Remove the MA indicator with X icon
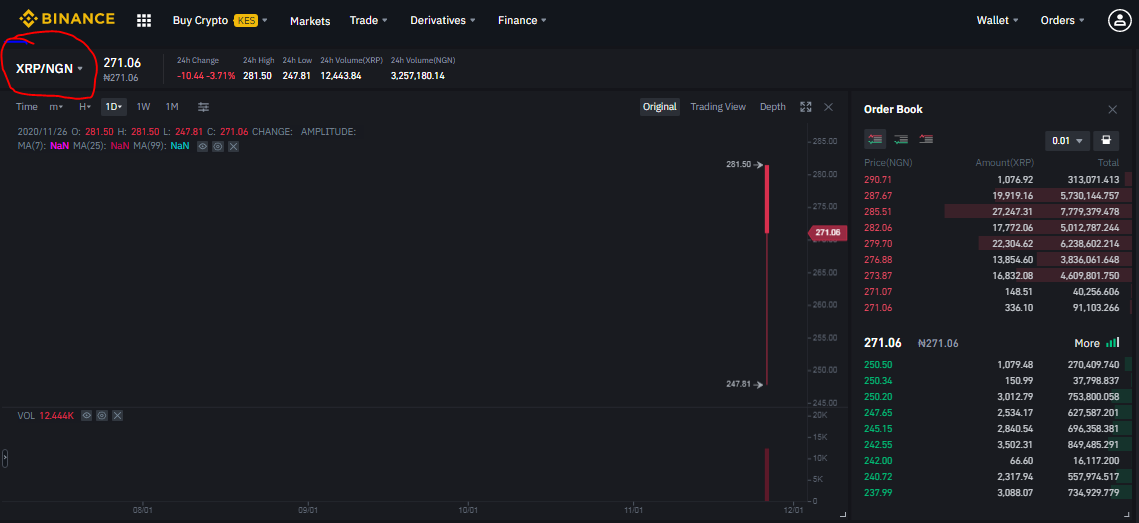 (x=233, y=146)
